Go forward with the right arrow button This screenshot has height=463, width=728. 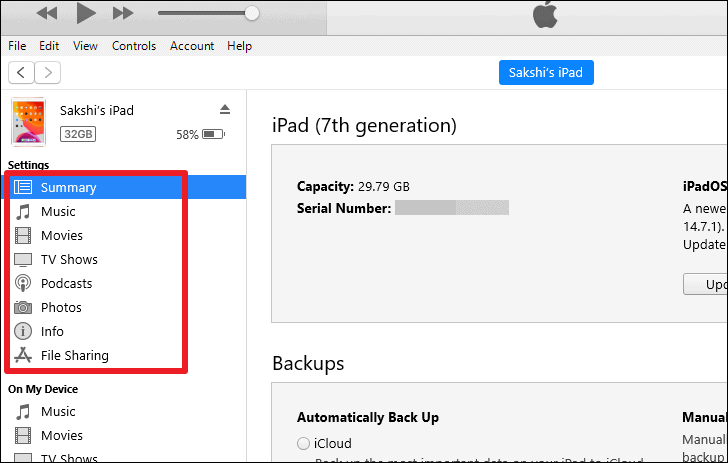click(47, 72)
